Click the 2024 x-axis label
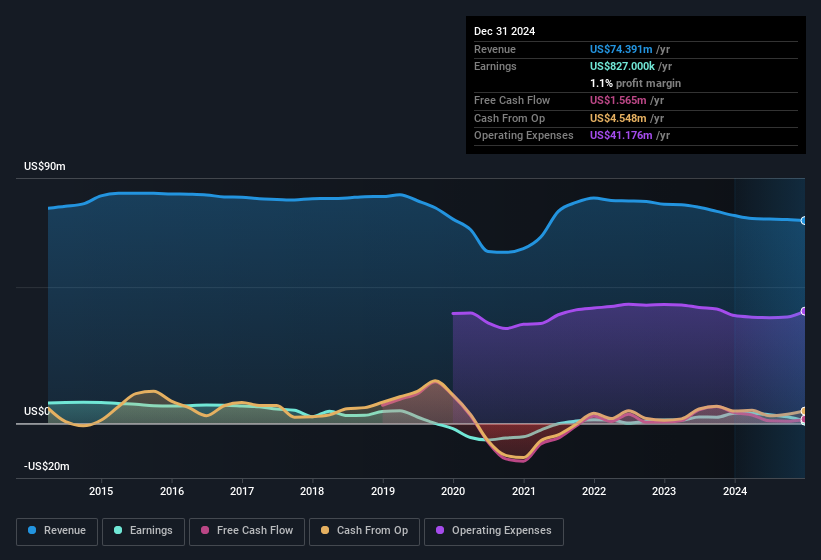 click(735, 491)
